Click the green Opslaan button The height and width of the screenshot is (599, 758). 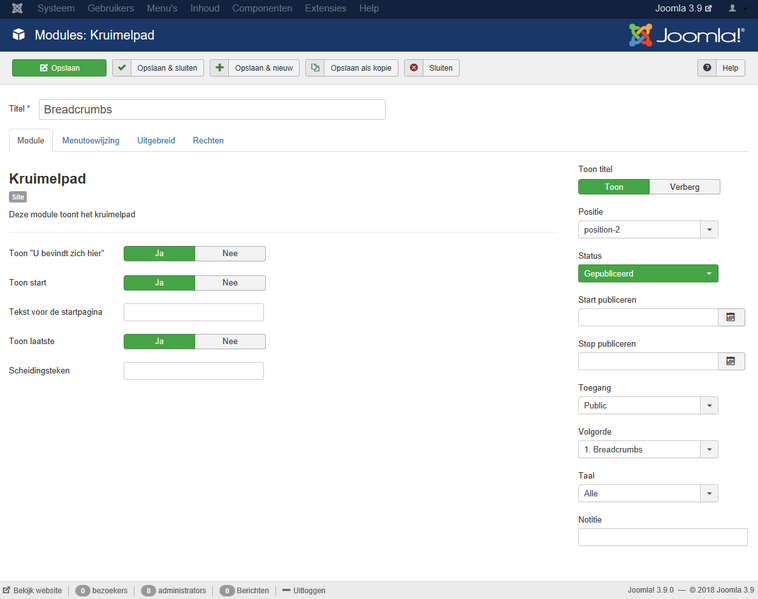[59, 68]
